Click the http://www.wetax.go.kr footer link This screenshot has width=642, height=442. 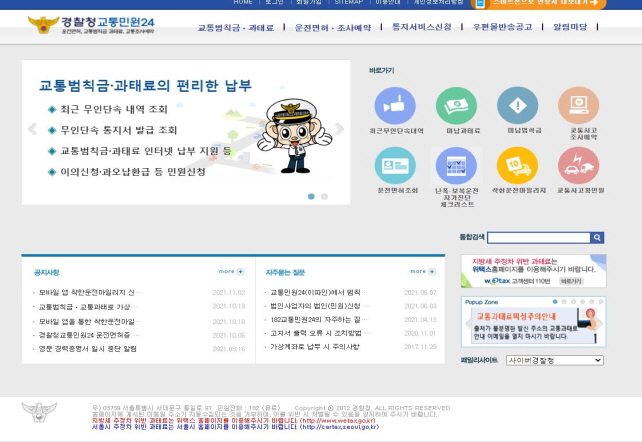(338, 421)
